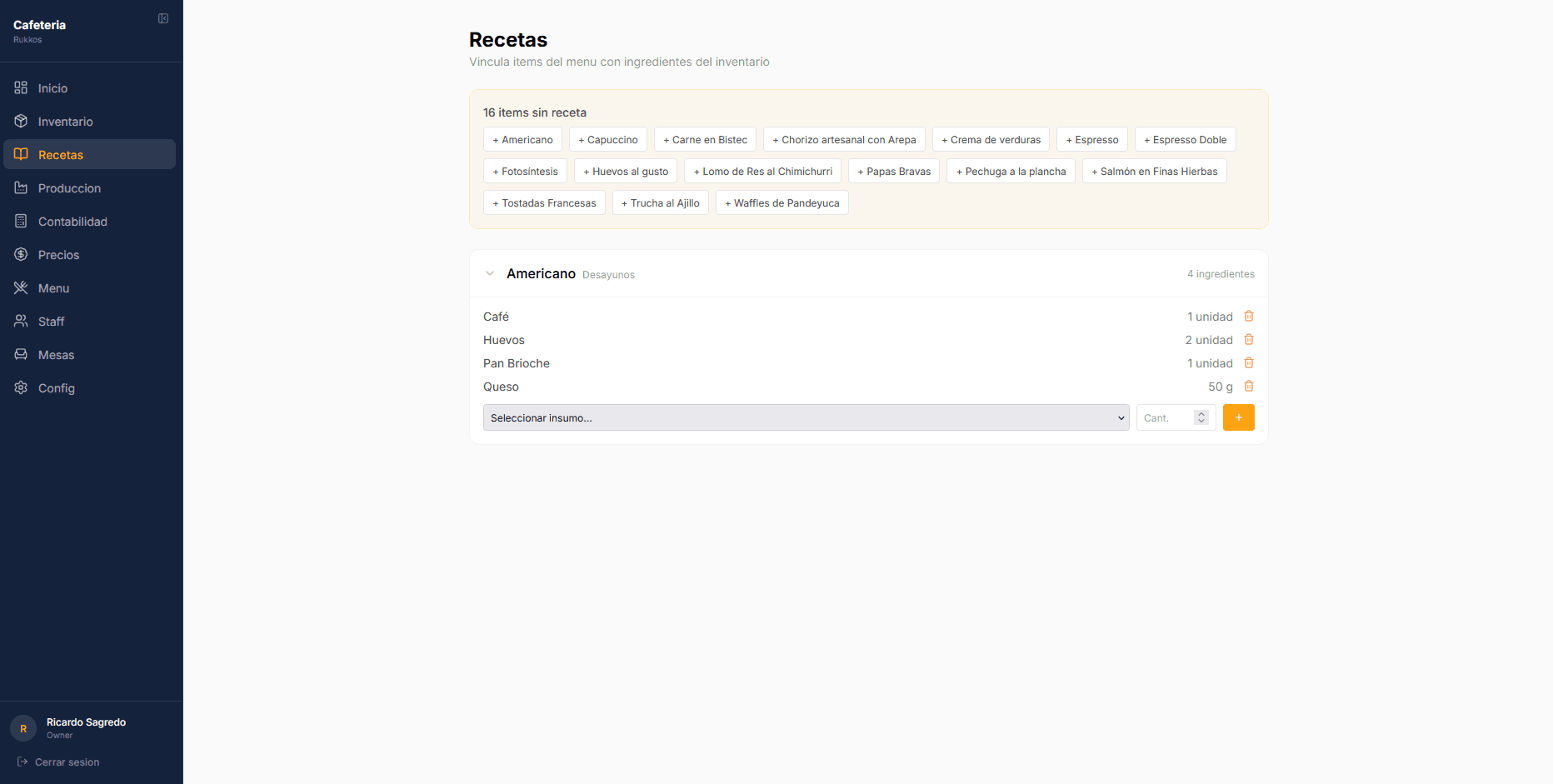Add recipe for Capuccino
1553x784 pixels.
click(608, 140)
